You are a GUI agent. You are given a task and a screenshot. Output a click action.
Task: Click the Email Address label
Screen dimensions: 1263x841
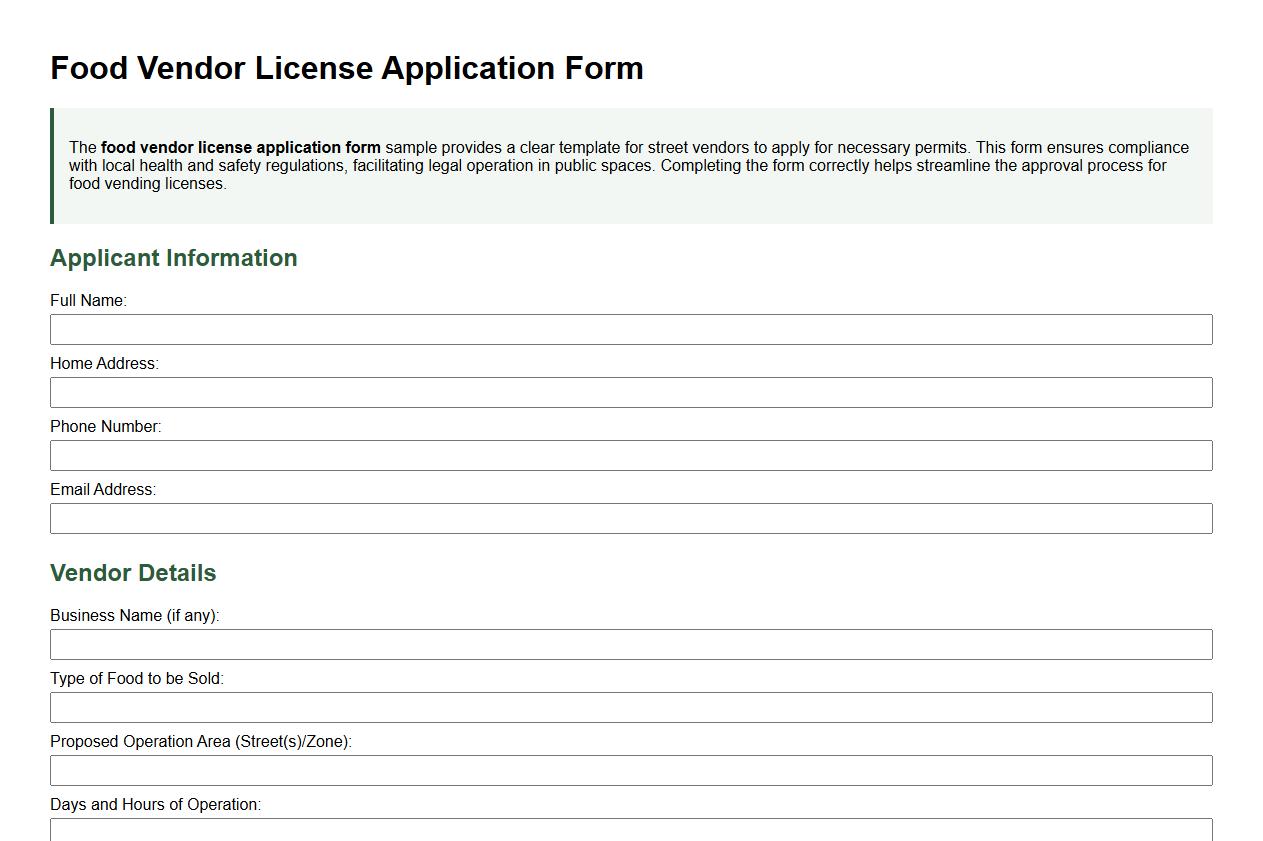[102, 489]
